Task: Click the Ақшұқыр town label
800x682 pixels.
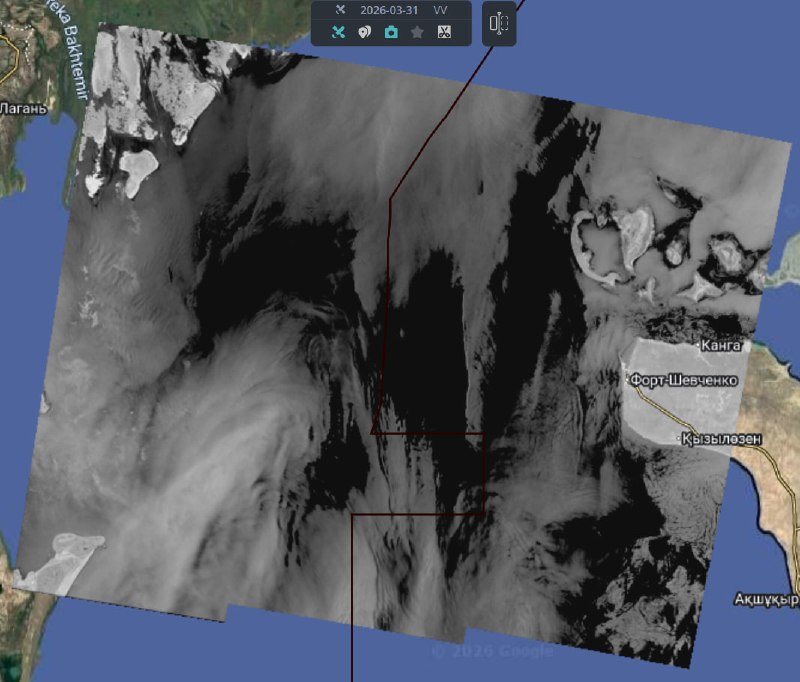Action: tap(766, 600)
